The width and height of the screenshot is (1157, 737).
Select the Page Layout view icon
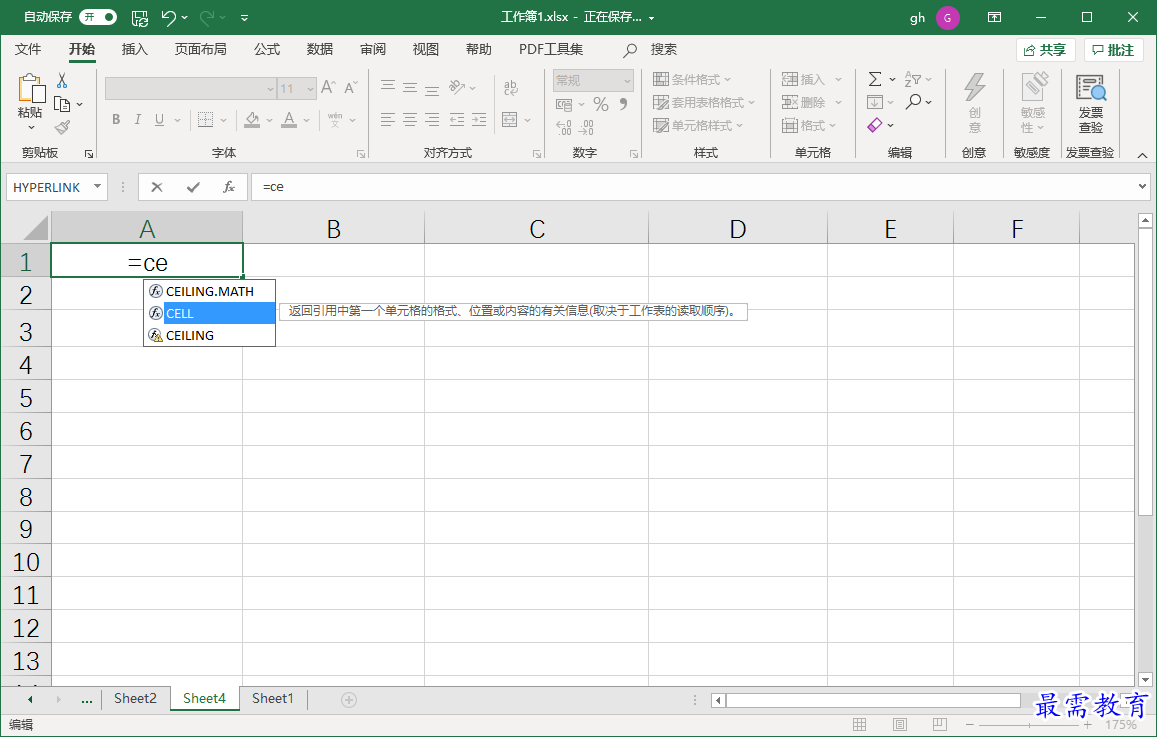pos(899,724)
